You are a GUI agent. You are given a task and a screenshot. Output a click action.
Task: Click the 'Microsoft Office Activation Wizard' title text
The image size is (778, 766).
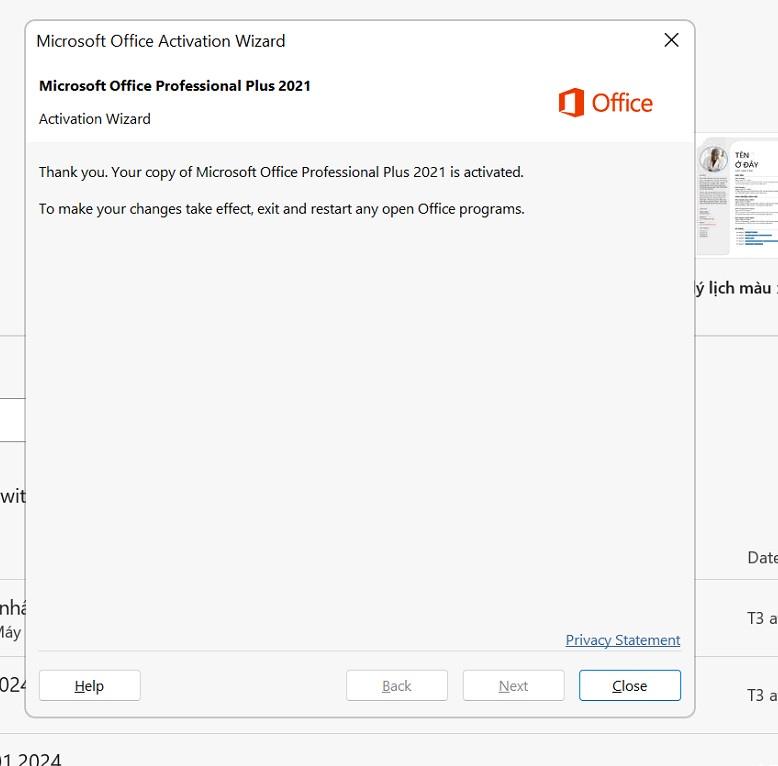161,41
